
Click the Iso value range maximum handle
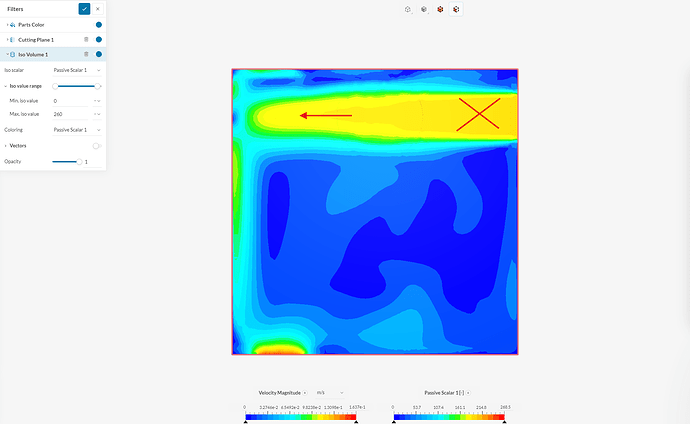[98, 86]
